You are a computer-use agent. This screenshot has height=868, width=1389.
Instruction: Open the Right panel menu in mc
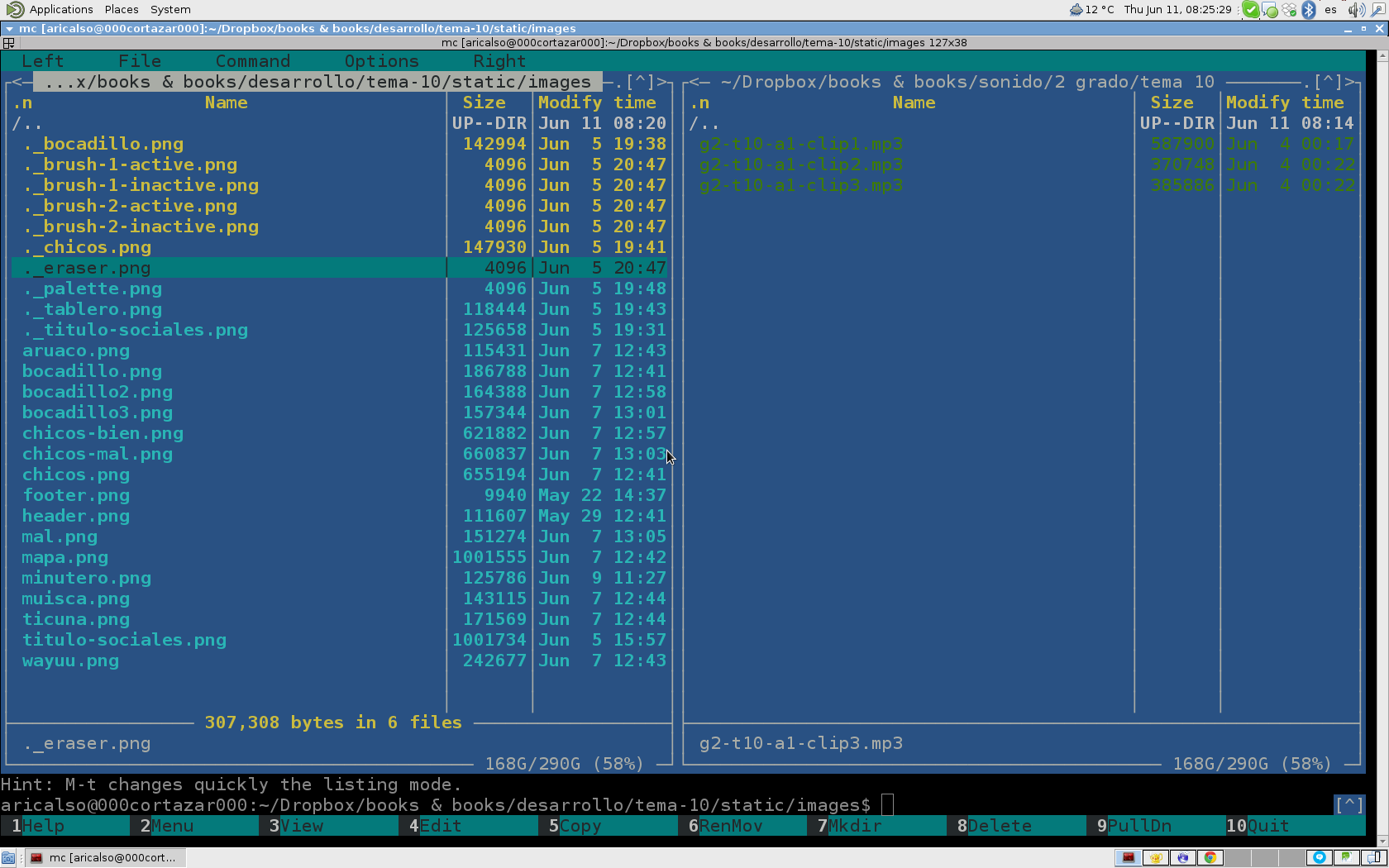tap(499, 61)
